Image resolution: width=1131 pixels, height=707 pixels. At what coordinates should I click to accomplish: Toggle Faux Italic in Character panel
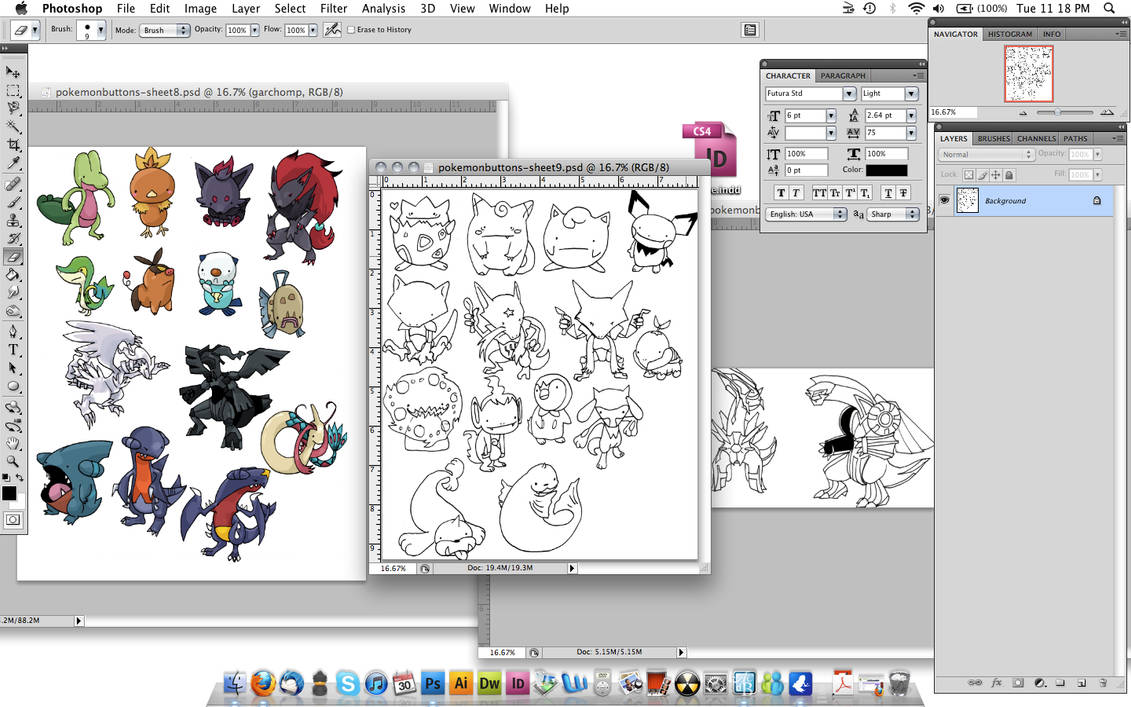pos(796,193)
